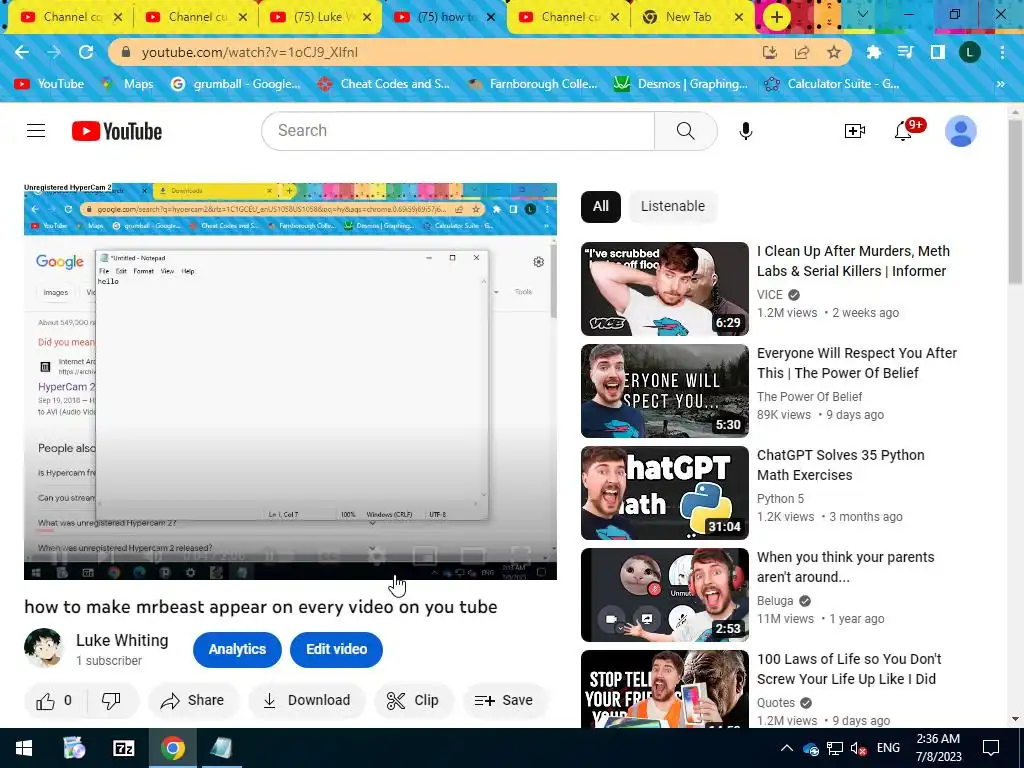The image size is (1024, 768).
Task: Open Chrome profile L avatar
Action: coord(970,52)
